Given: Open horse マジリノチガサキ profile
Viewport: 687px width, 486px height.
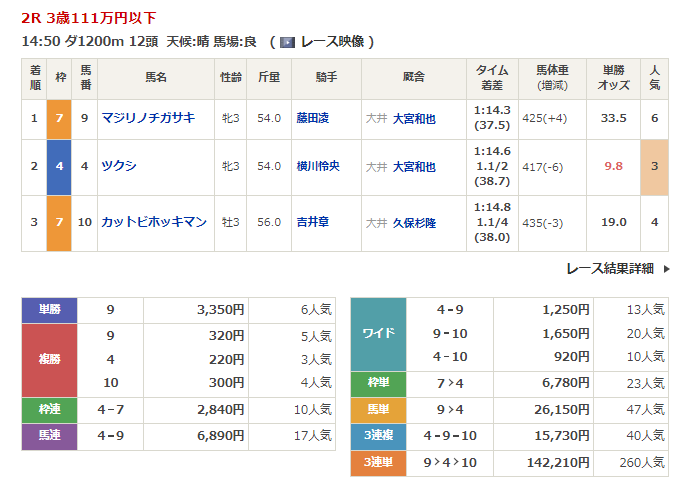Looking at the screenshot, I should [x=148, y=118].
